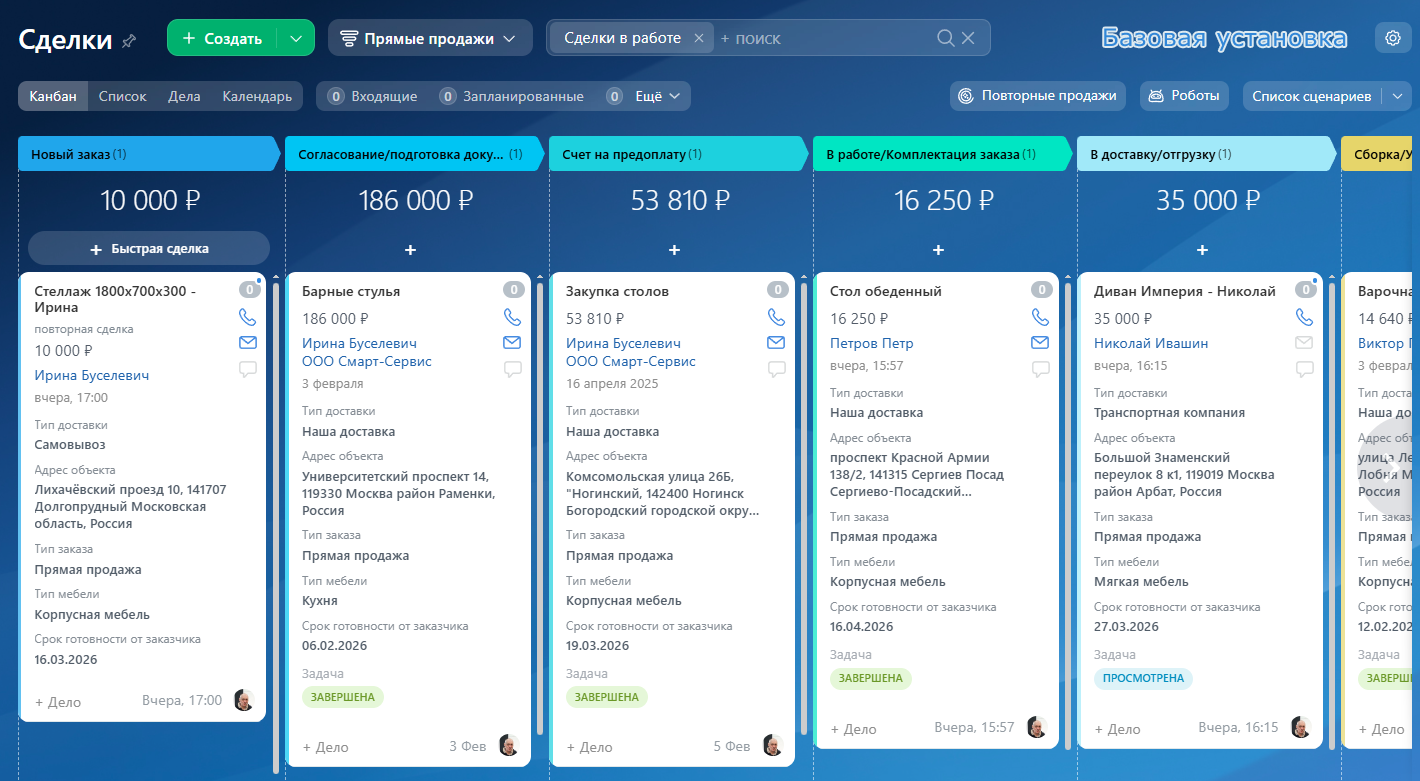Click the email icon on Диван Империя card
The width and height of the screenshot is (1420, 781).
(x=1304, y=343)
